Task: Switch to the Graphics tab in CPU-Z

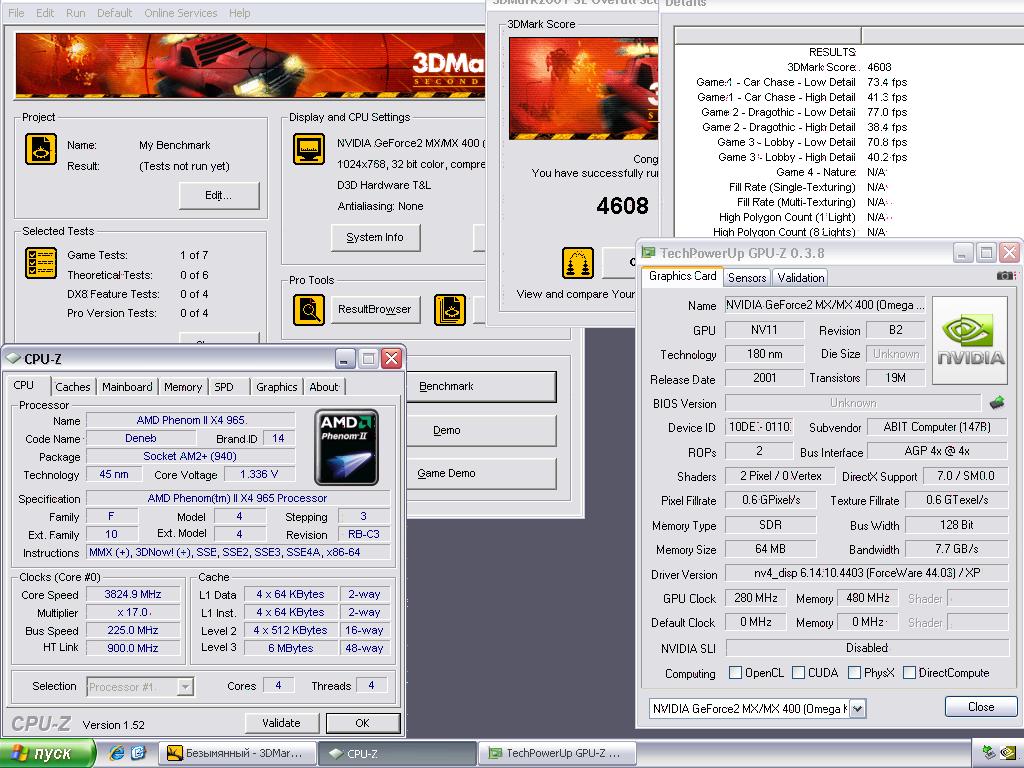Action: pos(277,387)
